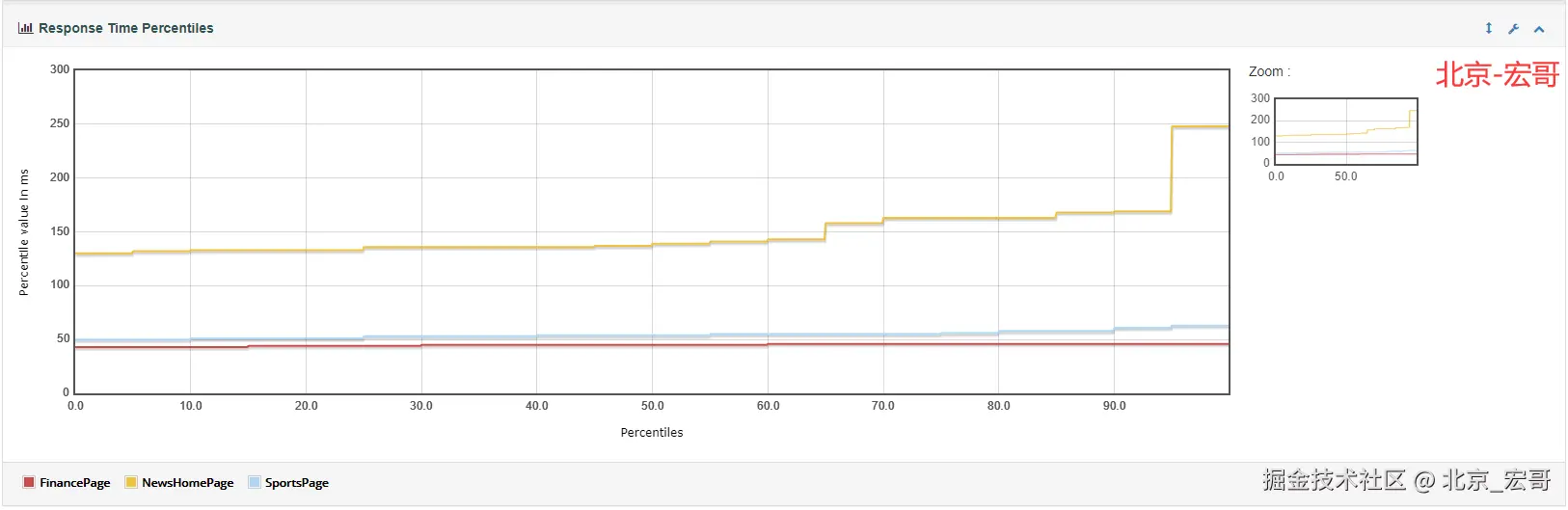The width and height of the screenshot is (1568, 510).
Task: Collapse the Response Time Percentiles panel
Action: (1539, 29)
